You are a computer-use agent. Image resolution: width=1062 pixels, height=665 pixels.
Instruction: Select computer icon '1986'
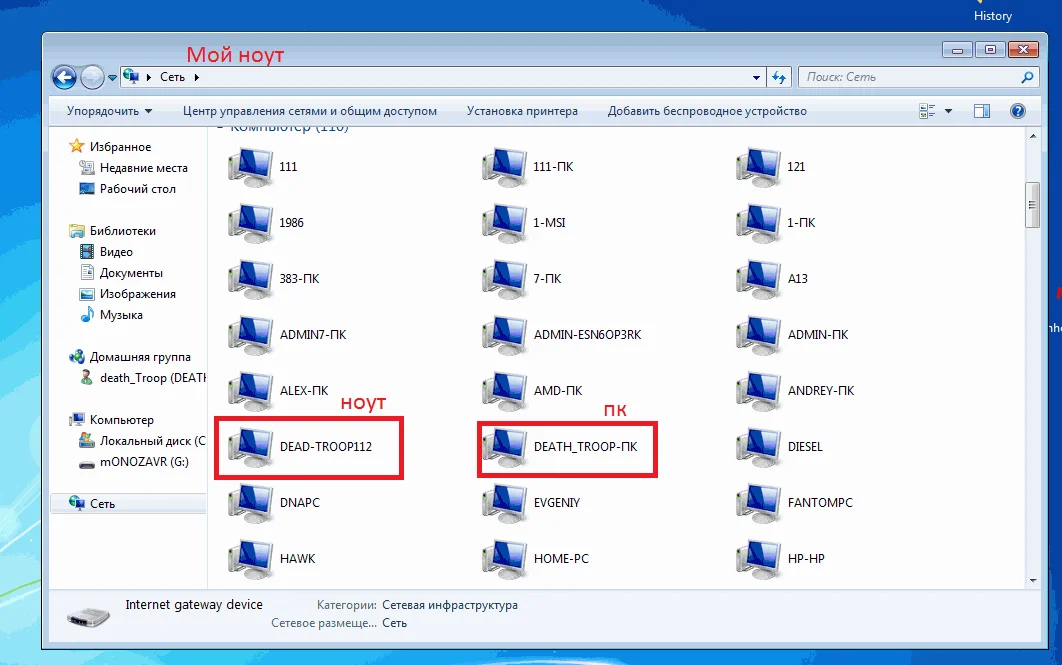point(251,223)
